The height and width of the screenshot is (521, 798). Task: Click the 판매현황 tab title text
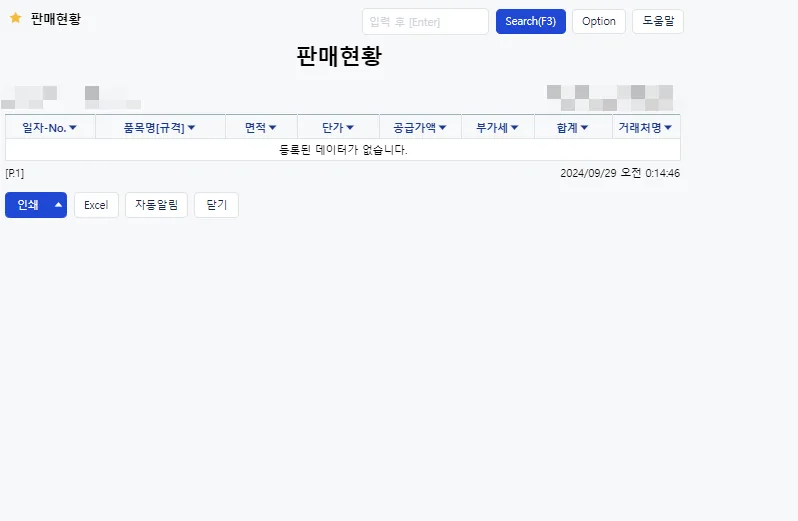coord(56,19)
